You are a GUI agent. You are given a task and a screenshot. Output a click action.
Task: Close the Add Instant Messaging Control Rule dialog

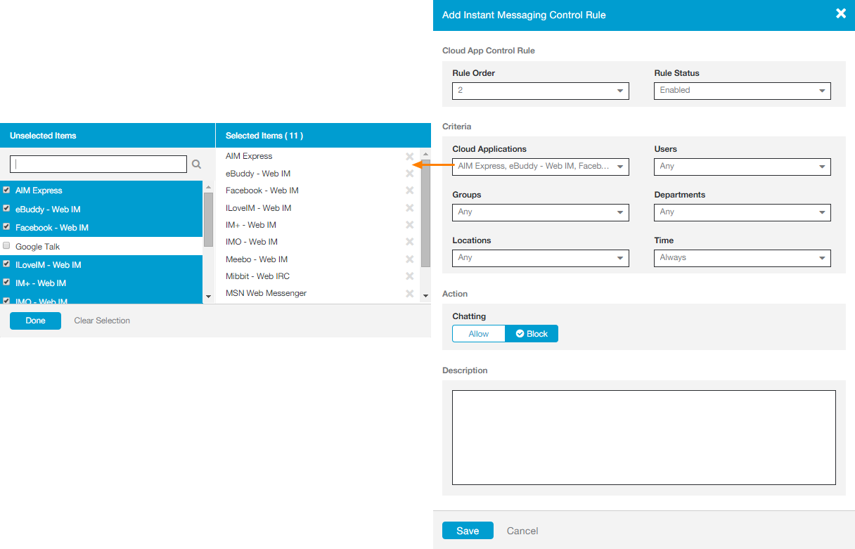pyautogui.click(x=840, y=14)
